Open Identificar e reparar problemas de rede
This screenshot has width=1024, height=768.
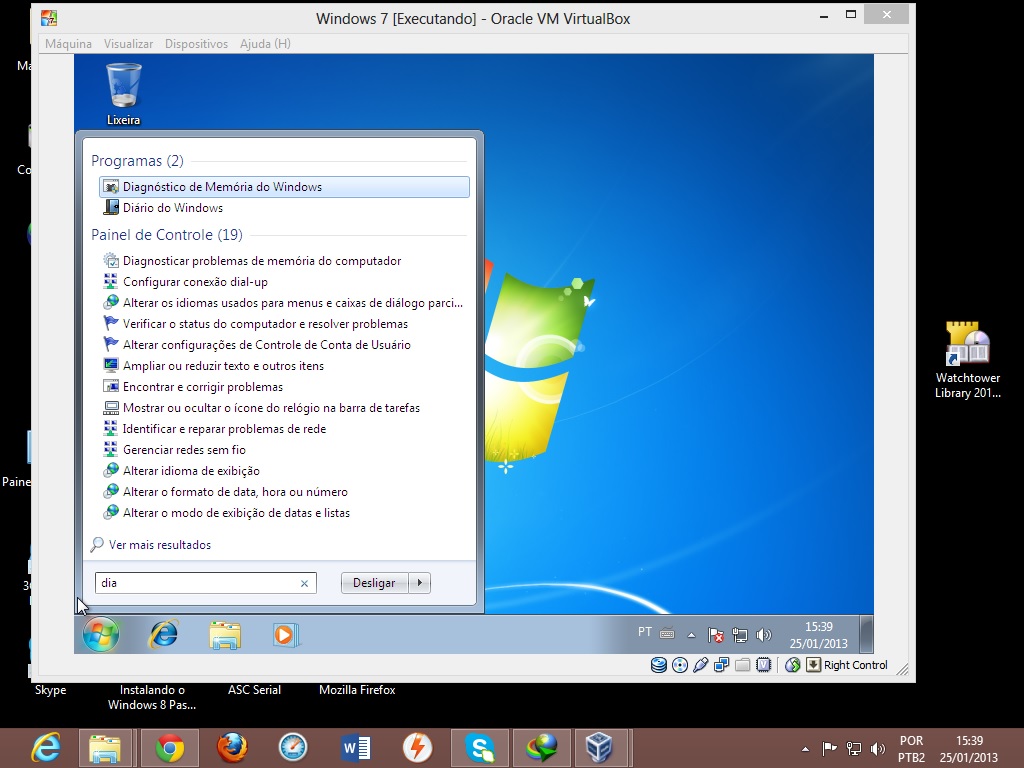point(214,428)
